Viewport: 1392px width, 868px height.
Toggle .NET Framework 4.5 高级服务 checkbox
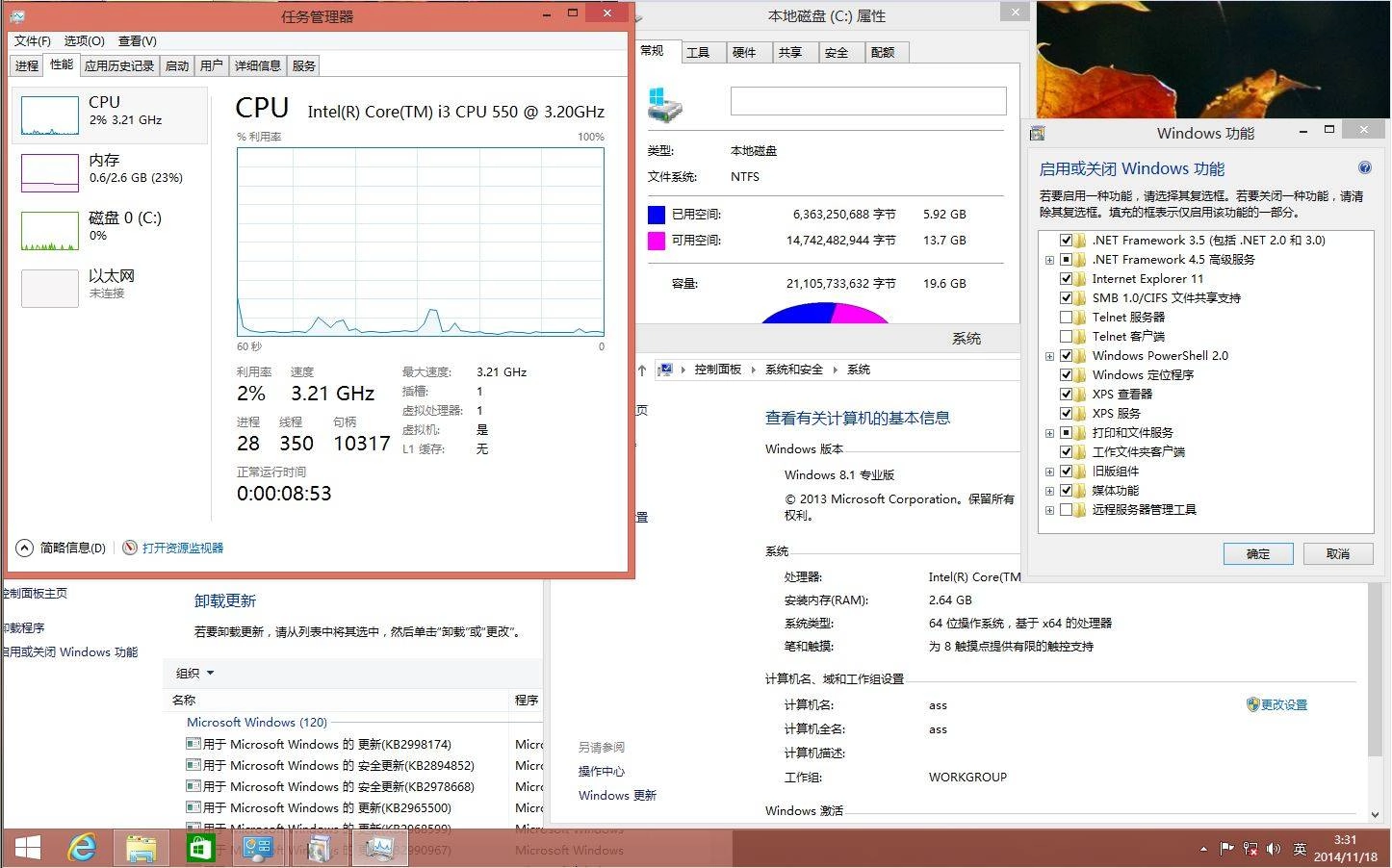coord(1066,259)
